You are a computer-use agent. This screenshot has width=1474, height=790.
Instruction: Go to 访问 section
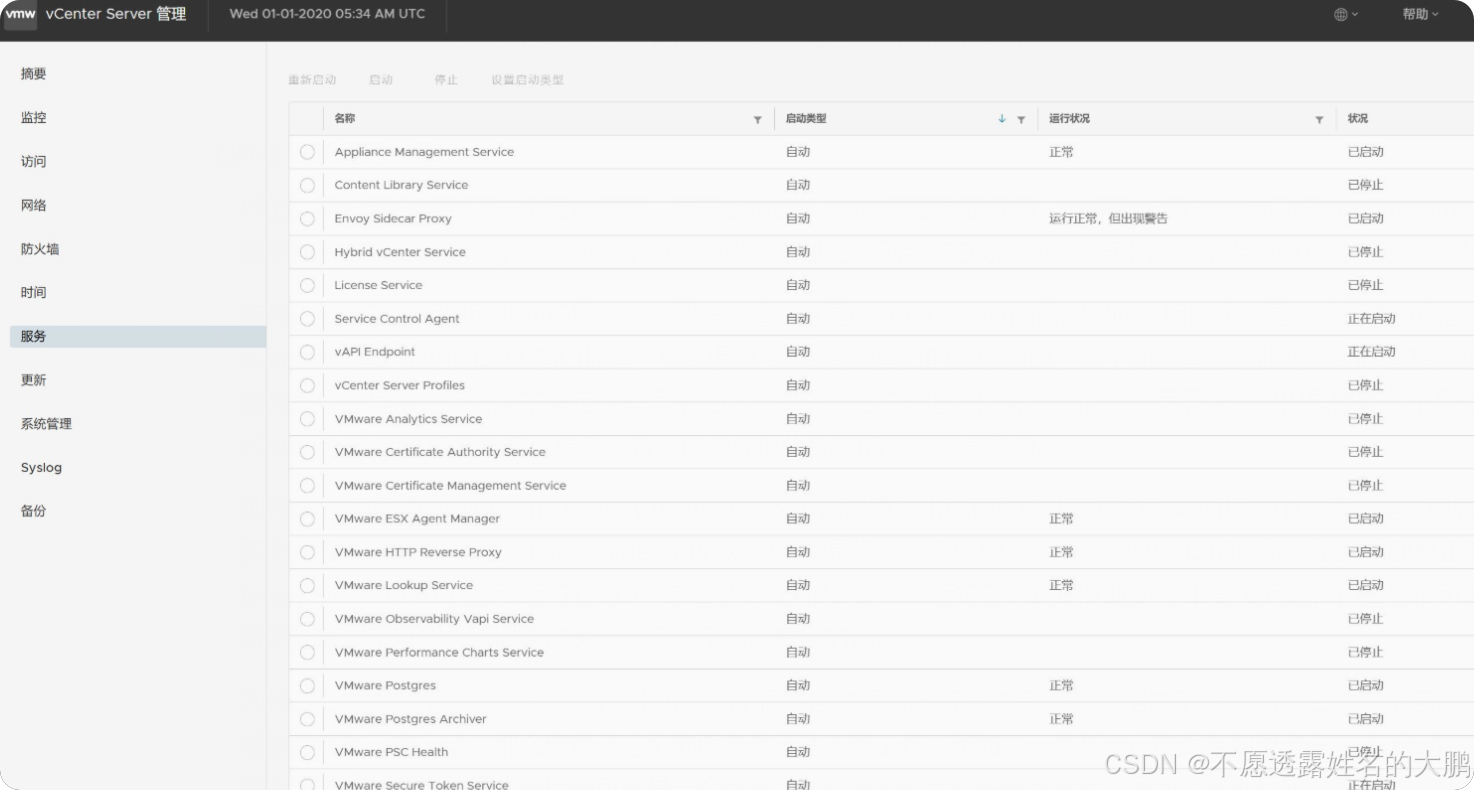[33, 162]
